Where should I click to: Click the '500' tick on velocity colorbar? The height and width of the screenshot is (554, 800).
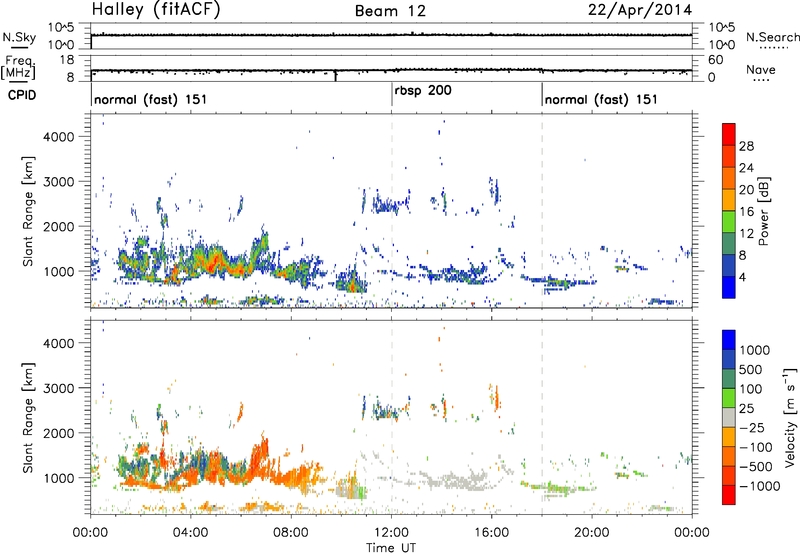[751, 370]
